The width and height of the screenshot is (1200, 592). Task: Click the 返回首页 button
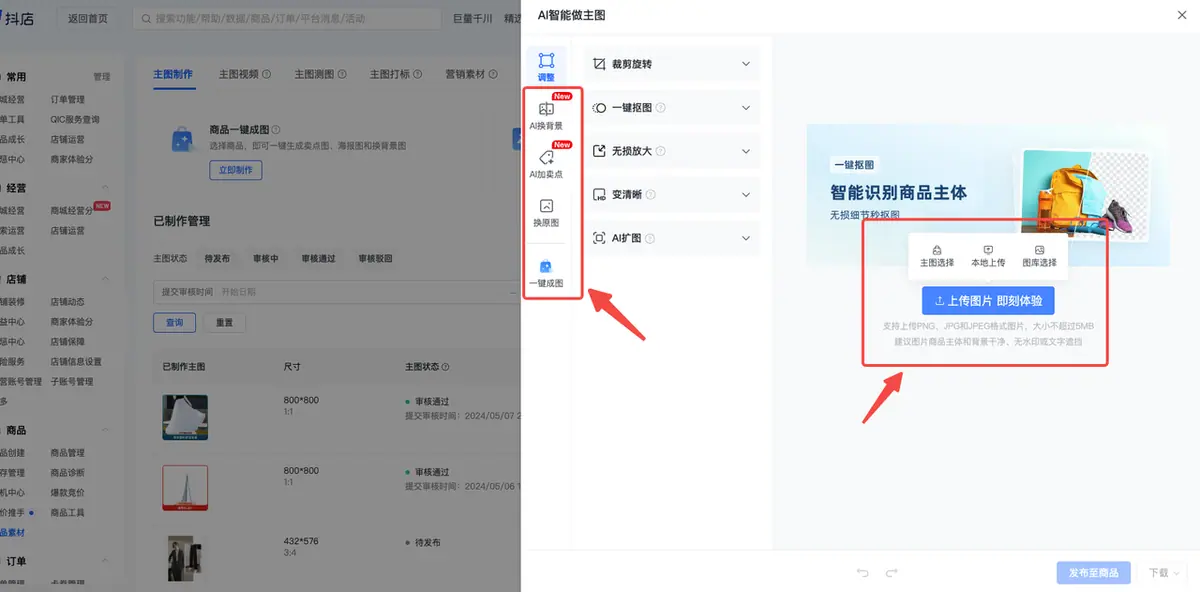point(88,19)
